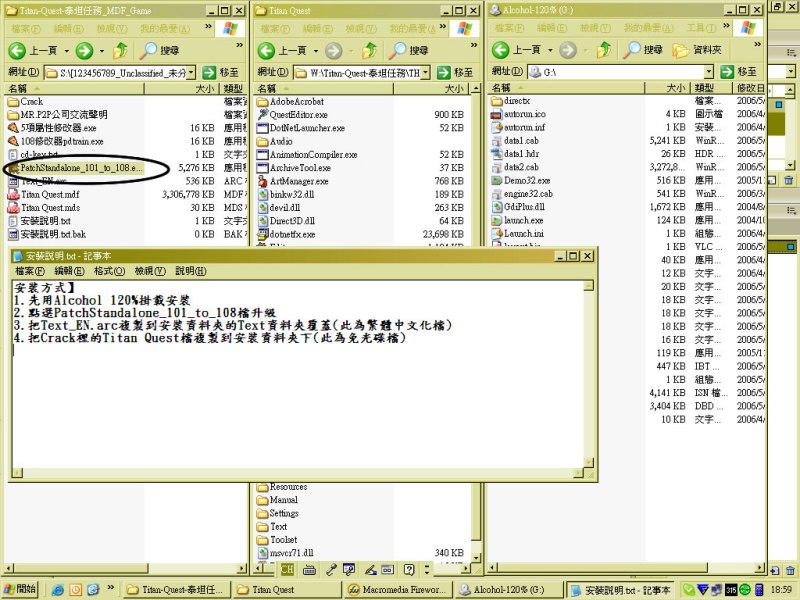Screen dimensions: 800x600
Task: Expand the menu bar chevron in Alcohol-120% window
Action: 726,26
